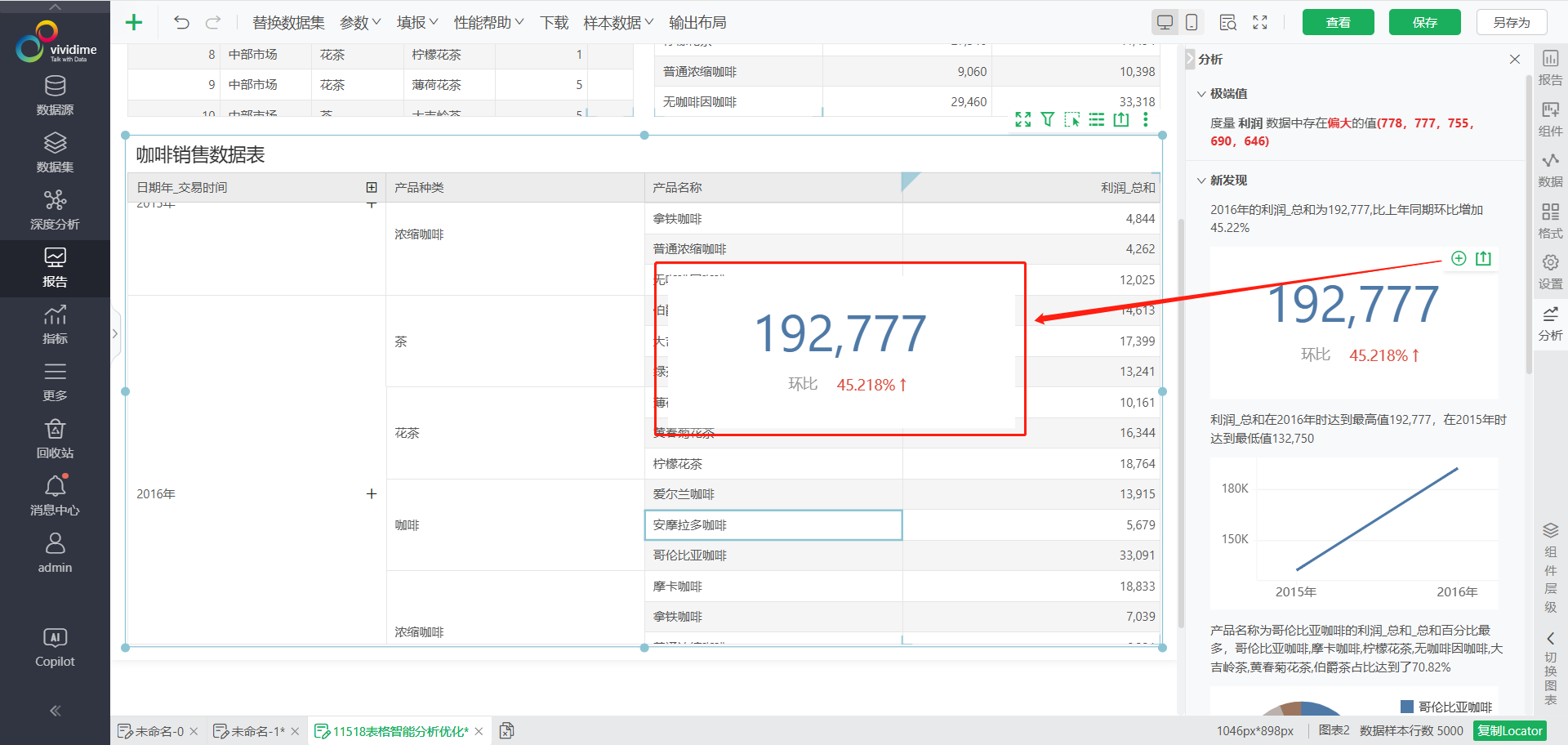Open 格式 tab in the right panel
1568x745 pixels.
pyautogui.click(x=1550, y=221)
